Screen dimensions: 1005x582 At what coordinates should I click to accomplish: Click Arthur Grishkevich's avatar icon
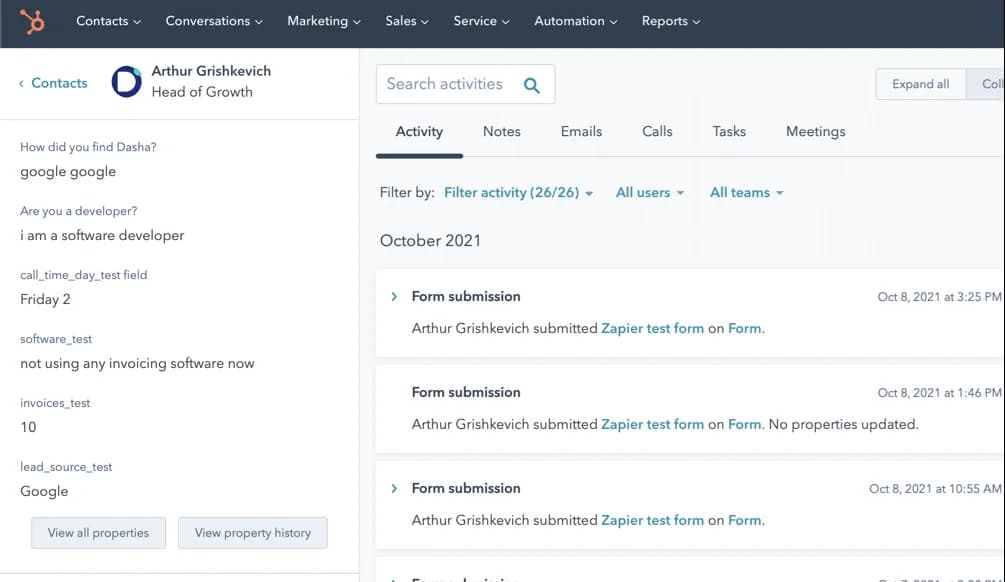126,81
